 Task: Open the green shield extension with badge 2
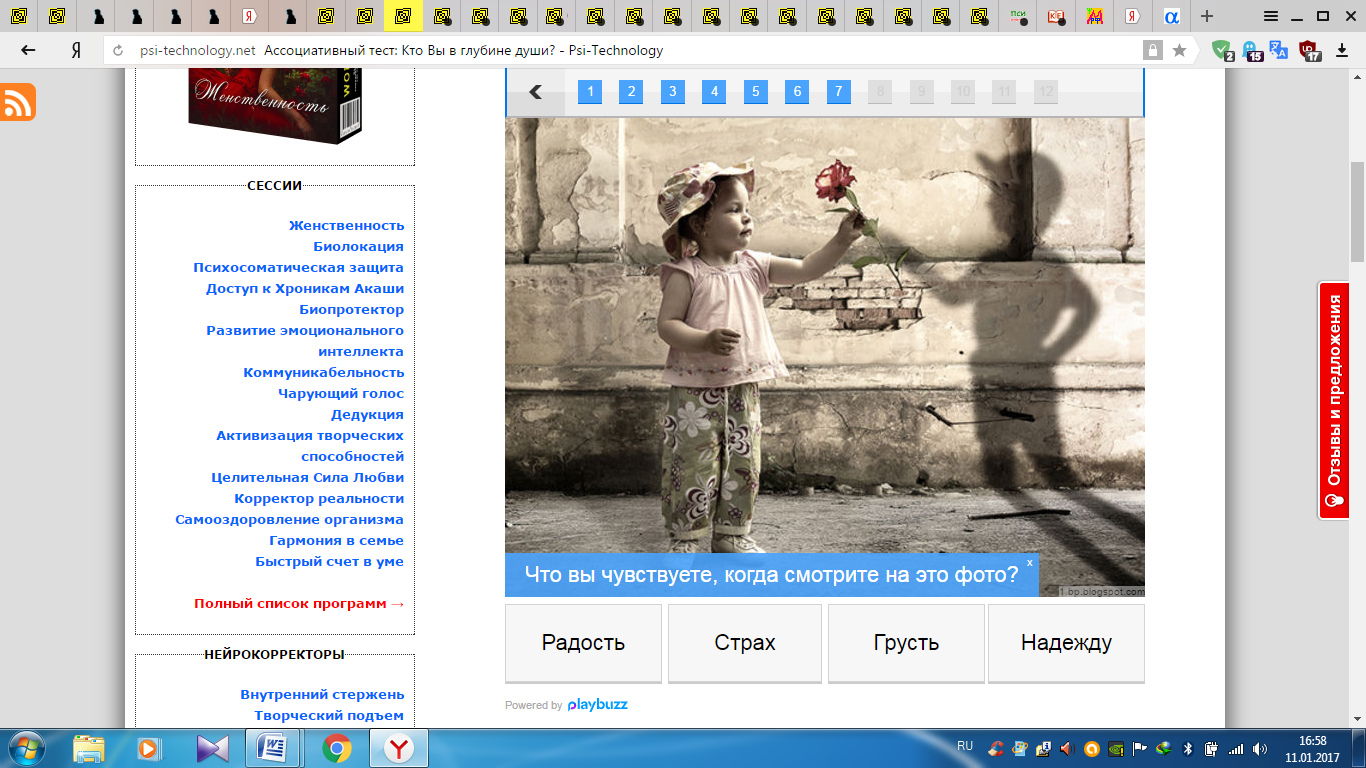coord(1222,50)
